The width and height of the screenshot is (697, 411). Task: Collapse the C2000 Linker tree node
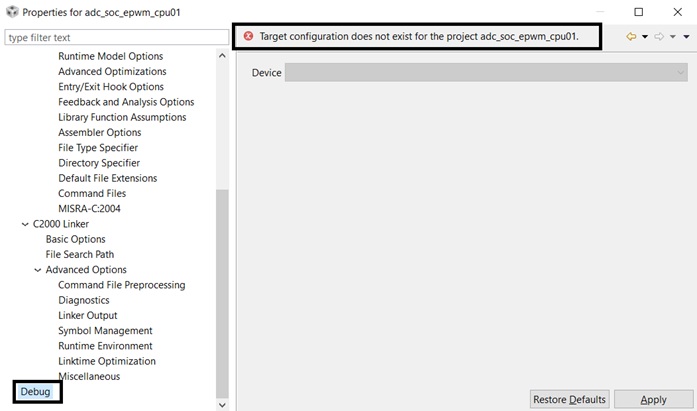25,224
